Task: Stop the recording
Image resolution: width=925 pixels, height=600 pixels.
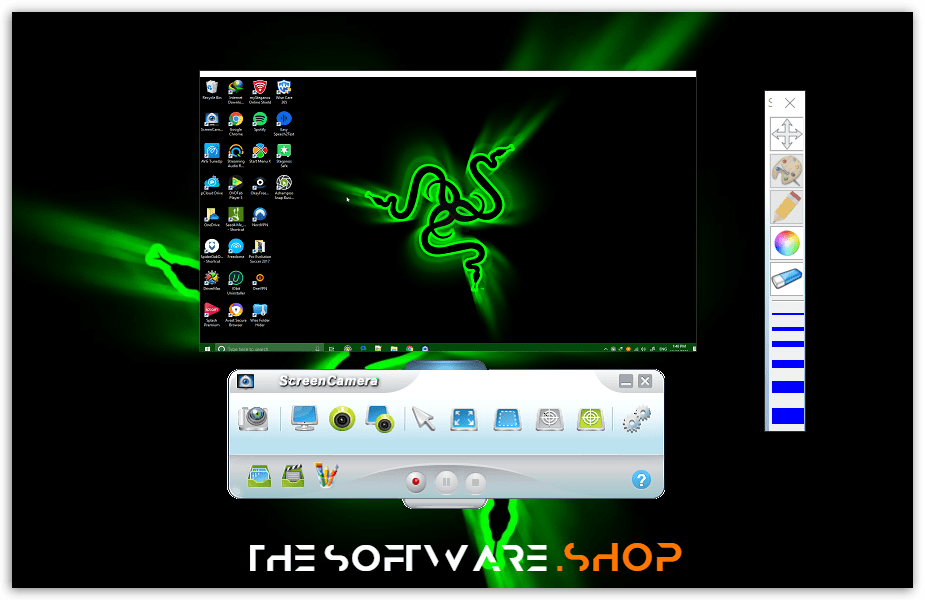Action: (475, 483)
